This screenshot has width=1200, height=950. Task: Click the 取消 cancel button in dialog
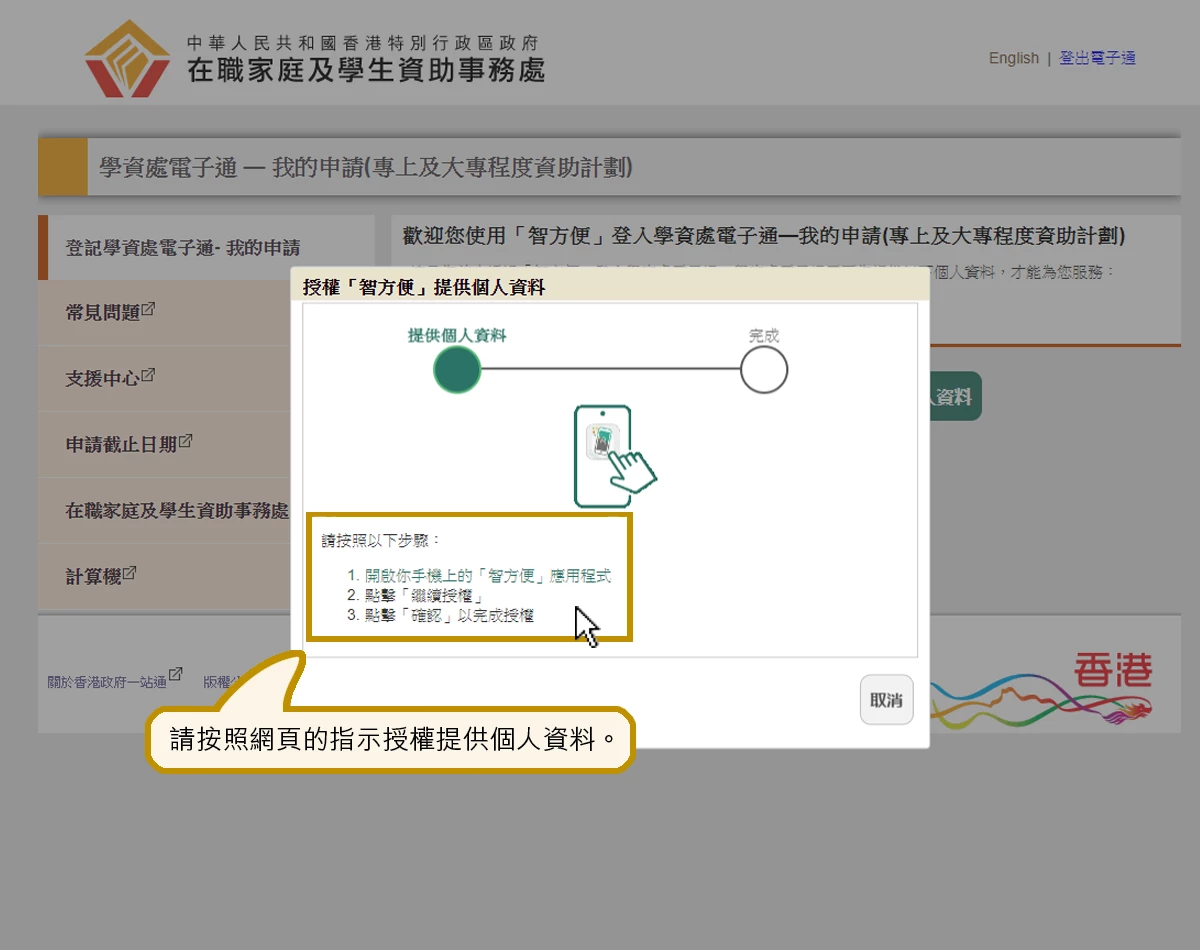click(886, 700)
